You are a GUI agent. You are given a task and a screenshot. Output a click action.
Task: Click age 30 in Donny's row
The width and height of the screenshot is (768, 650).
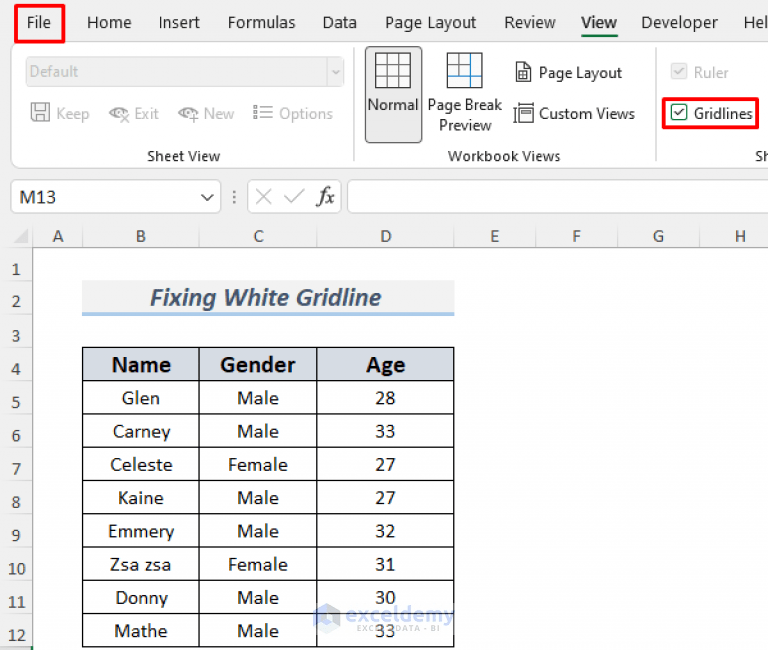pos(385,598)
